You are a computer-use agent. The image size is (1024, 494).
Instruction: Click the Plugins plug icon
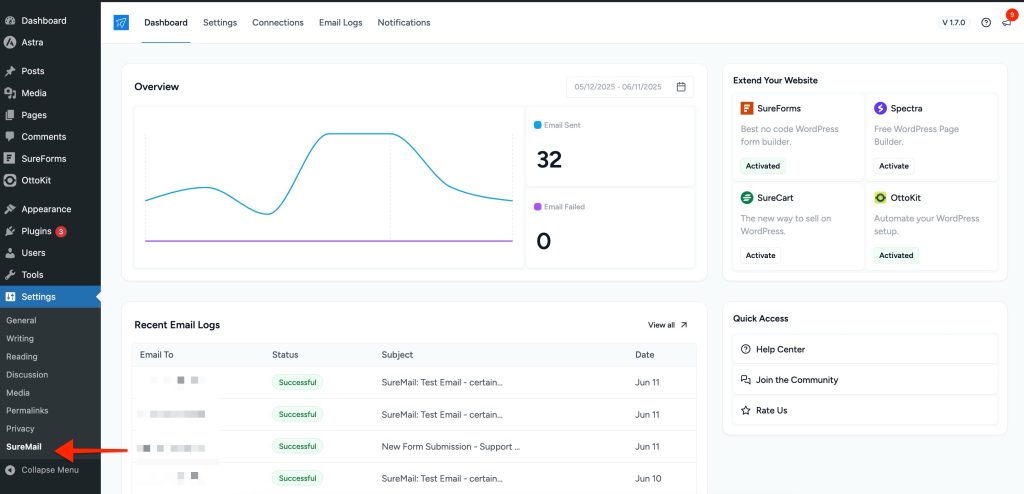pyautogui.click(x=10, y=231)
